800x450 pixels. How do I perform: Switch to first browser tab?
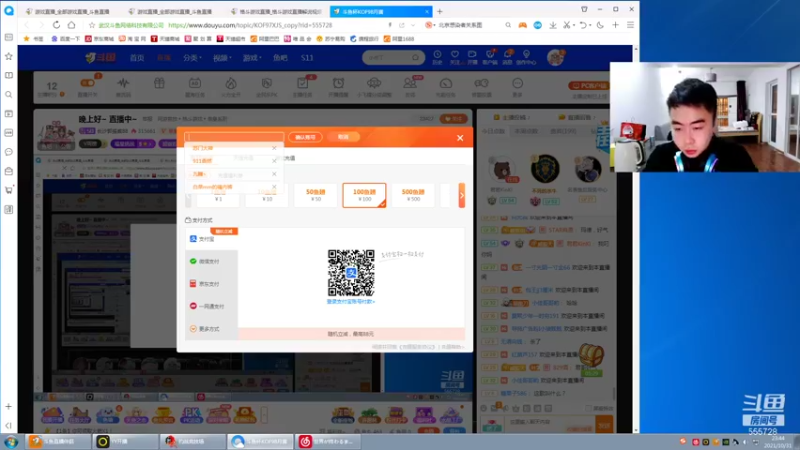tap(70, 11)
